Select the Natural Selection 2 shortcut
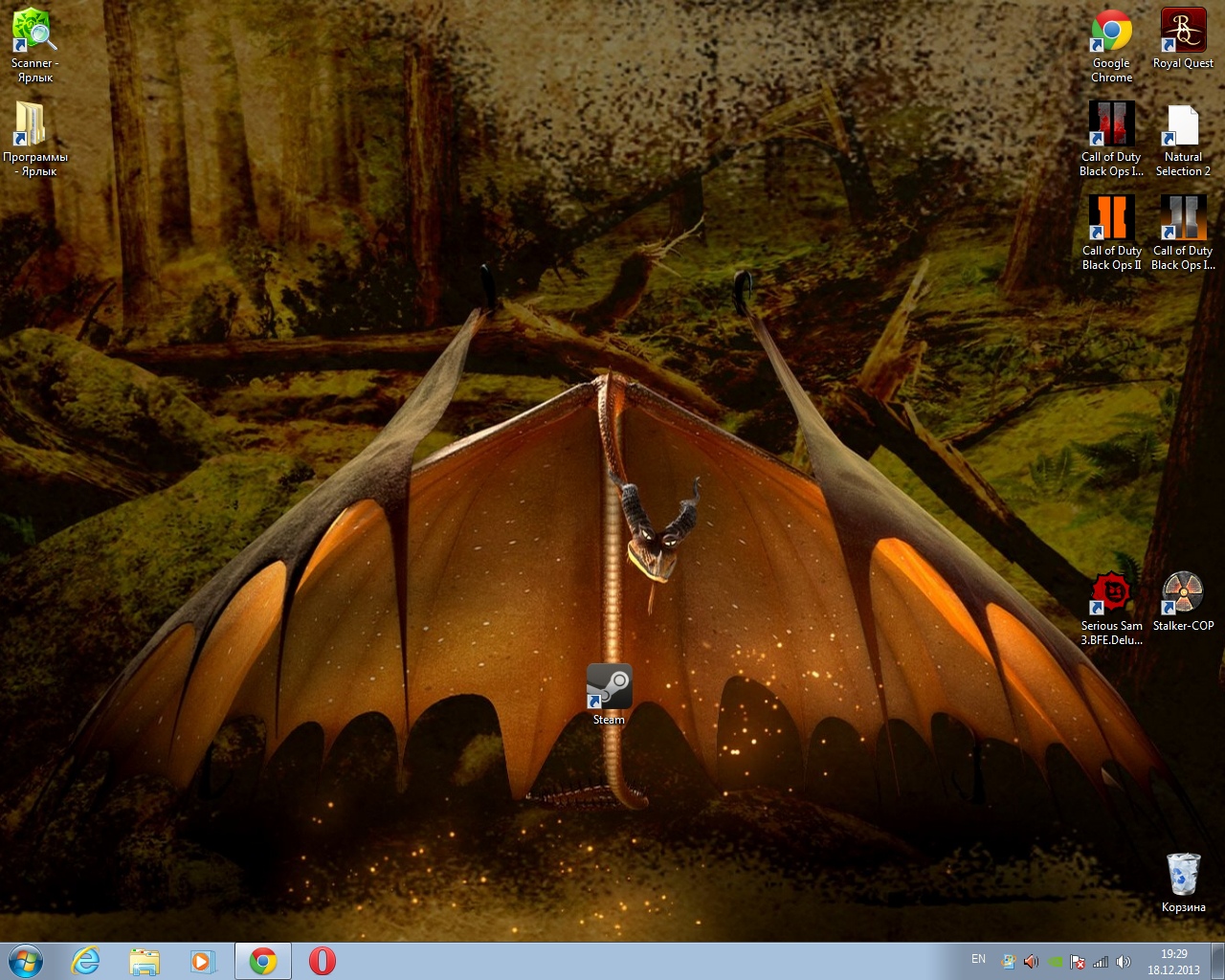This screenshot has width=1225, height=980. tap(1183, 139)
